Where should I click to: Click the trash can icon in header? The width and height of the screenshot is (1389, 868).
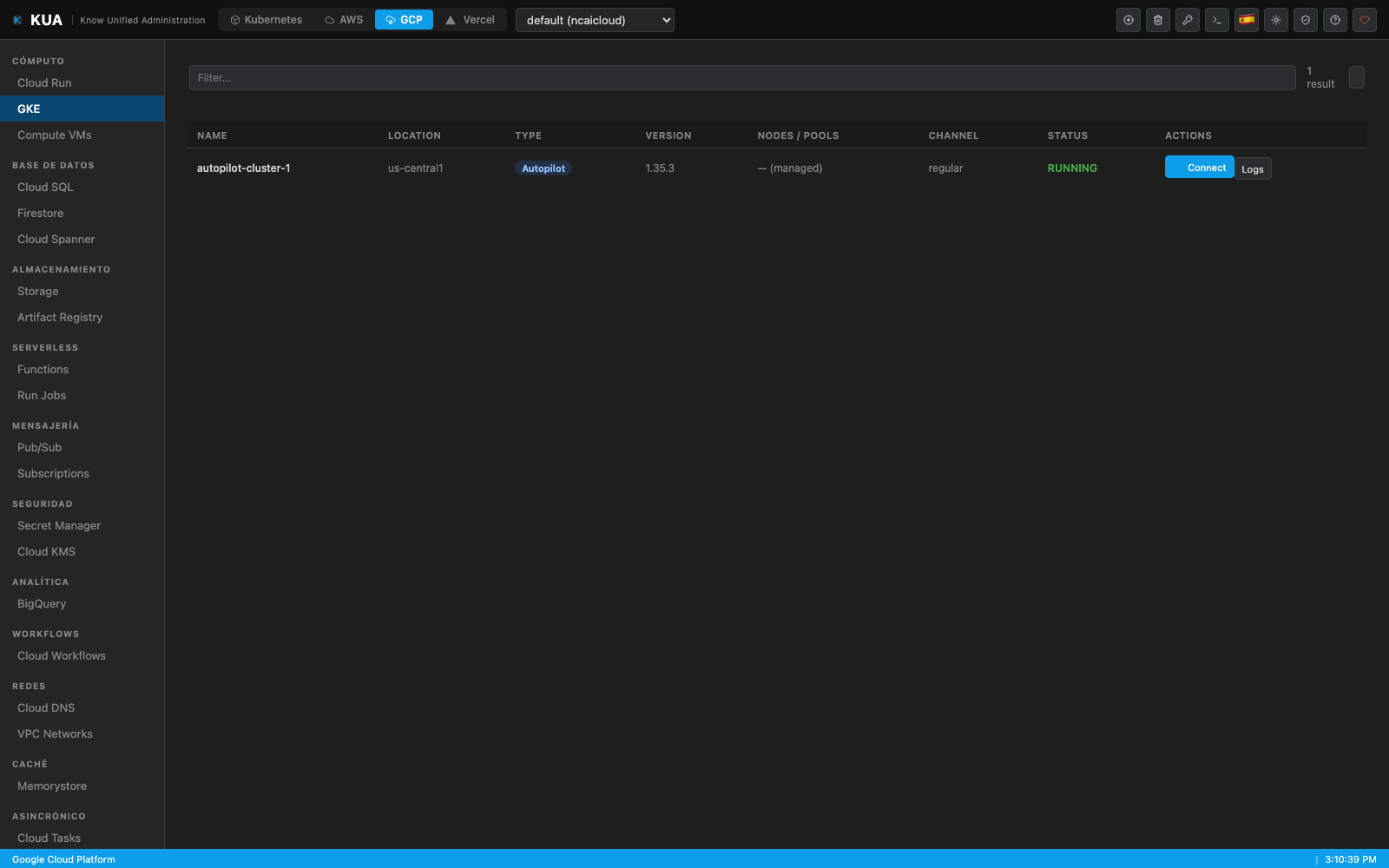click(x=1158, y=20)
